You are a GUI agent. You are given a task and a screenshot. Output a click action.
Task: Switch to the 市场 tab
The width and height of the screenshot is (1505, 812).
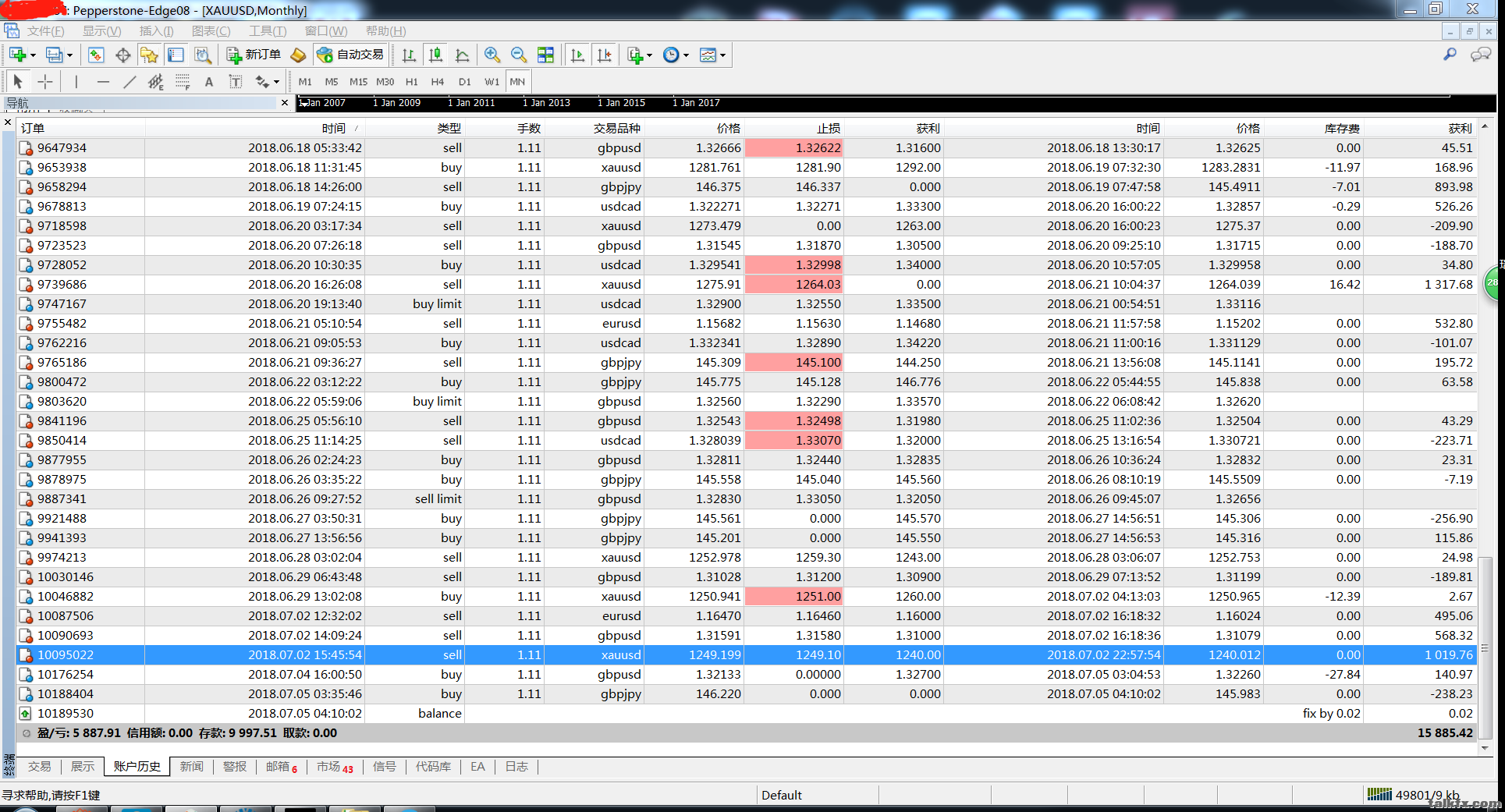click(335, 767)
